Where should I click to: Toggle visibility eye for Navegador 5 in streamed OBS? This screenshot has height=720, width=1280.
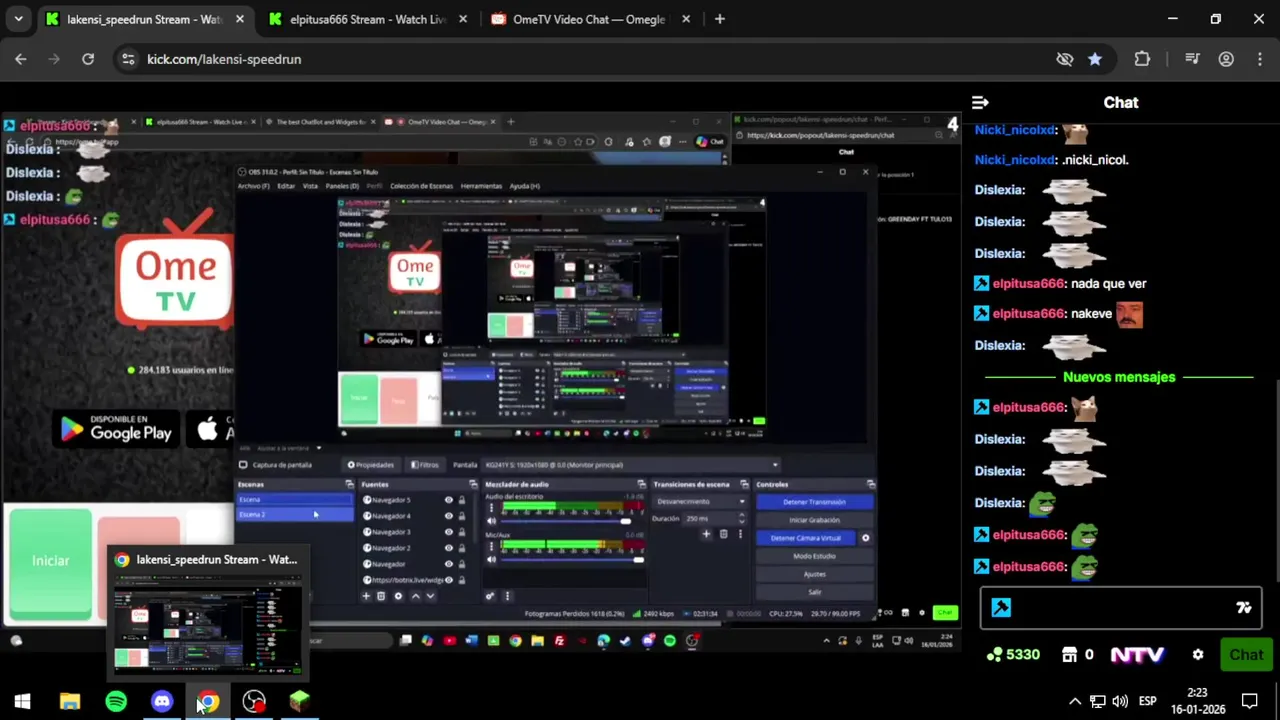pos(448,500)
